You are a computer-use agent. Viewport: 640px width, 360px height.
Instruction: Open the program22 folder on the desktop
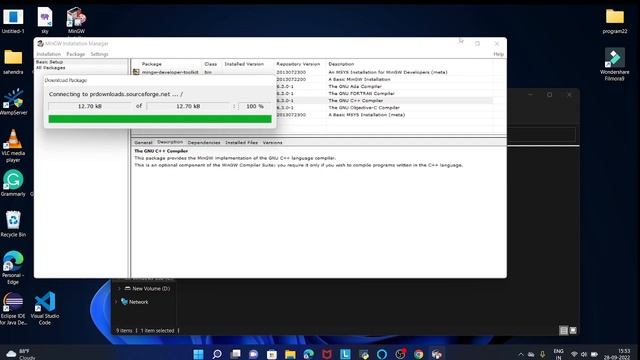615,20
